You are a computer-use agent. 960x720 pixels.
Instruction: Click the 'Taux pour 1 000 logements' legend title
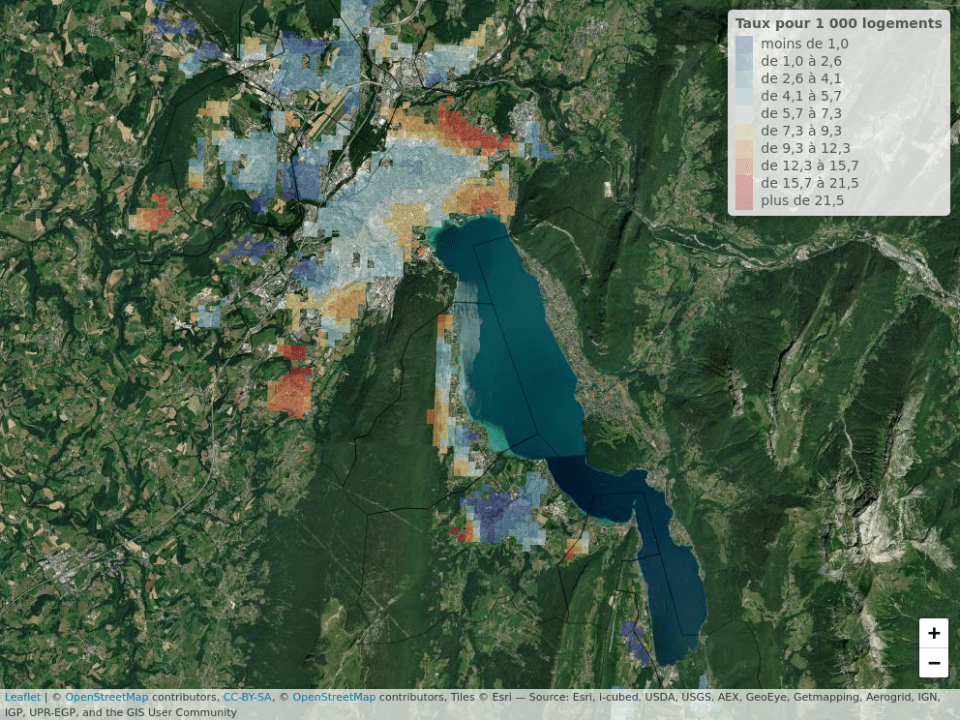pos(838,23)
